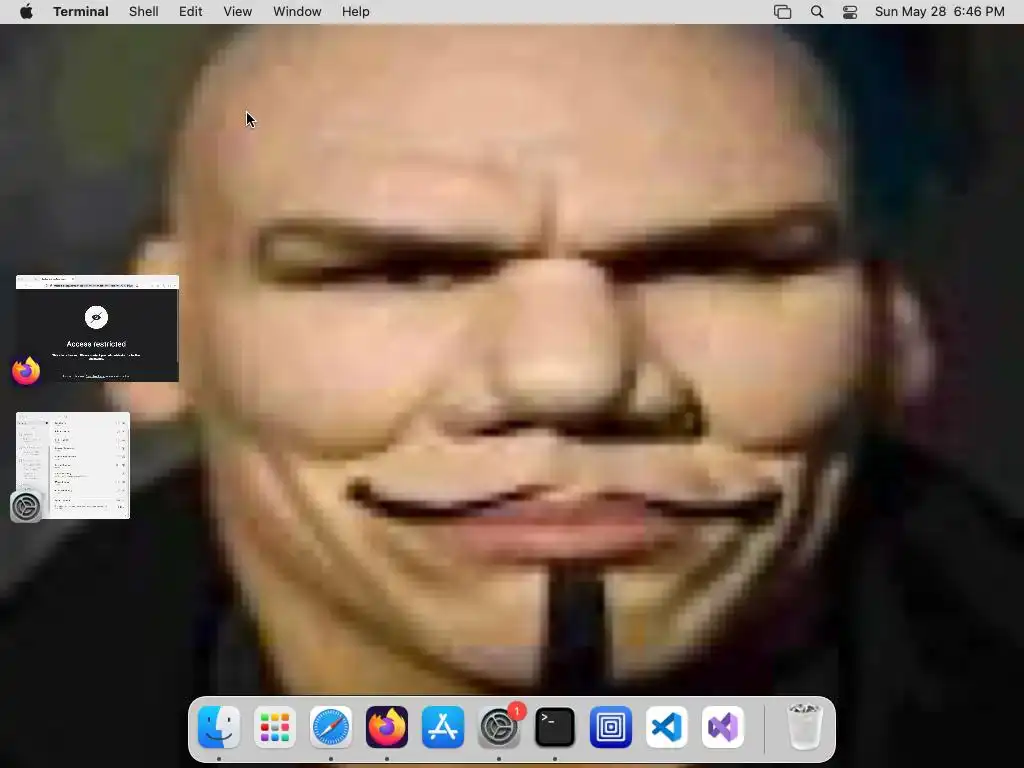Screen dimensions: 1024x768
Task: Switch to System Settings window thumbnail
Action: point(73,466)
